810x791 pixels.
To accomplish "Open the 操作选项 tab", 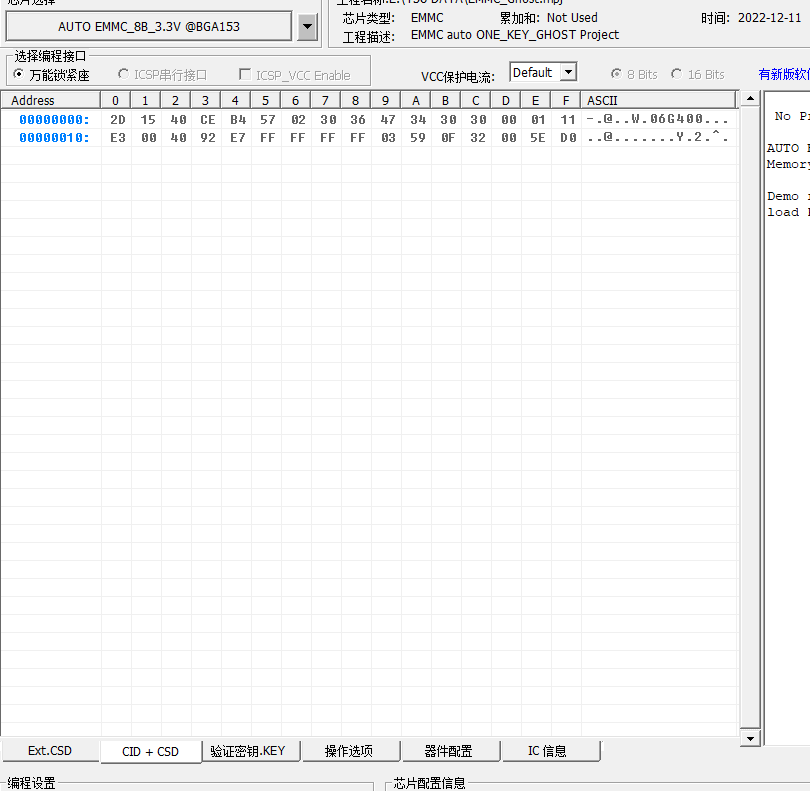I will (349, 751).
